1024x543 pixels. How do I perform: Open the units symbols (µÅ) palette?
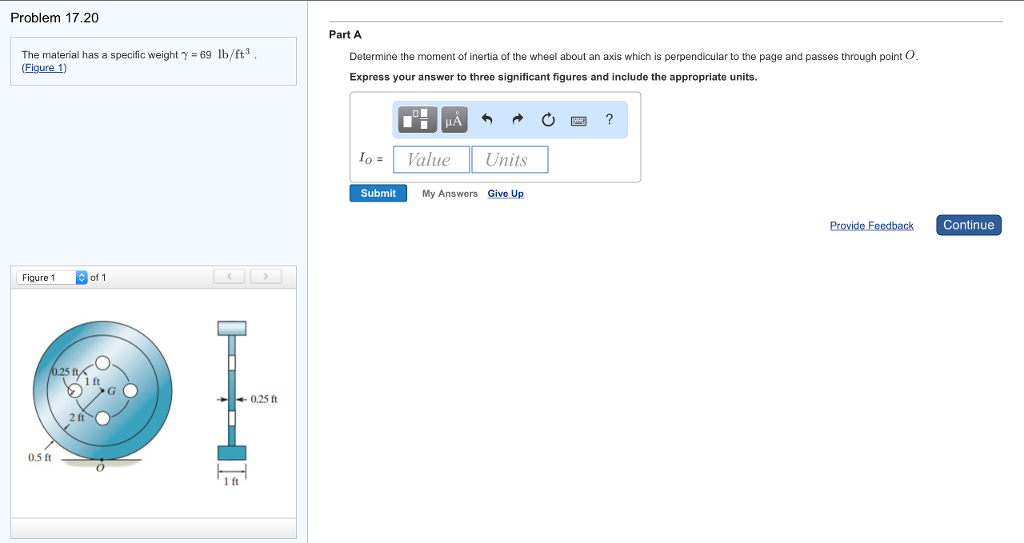coord(453,120)
